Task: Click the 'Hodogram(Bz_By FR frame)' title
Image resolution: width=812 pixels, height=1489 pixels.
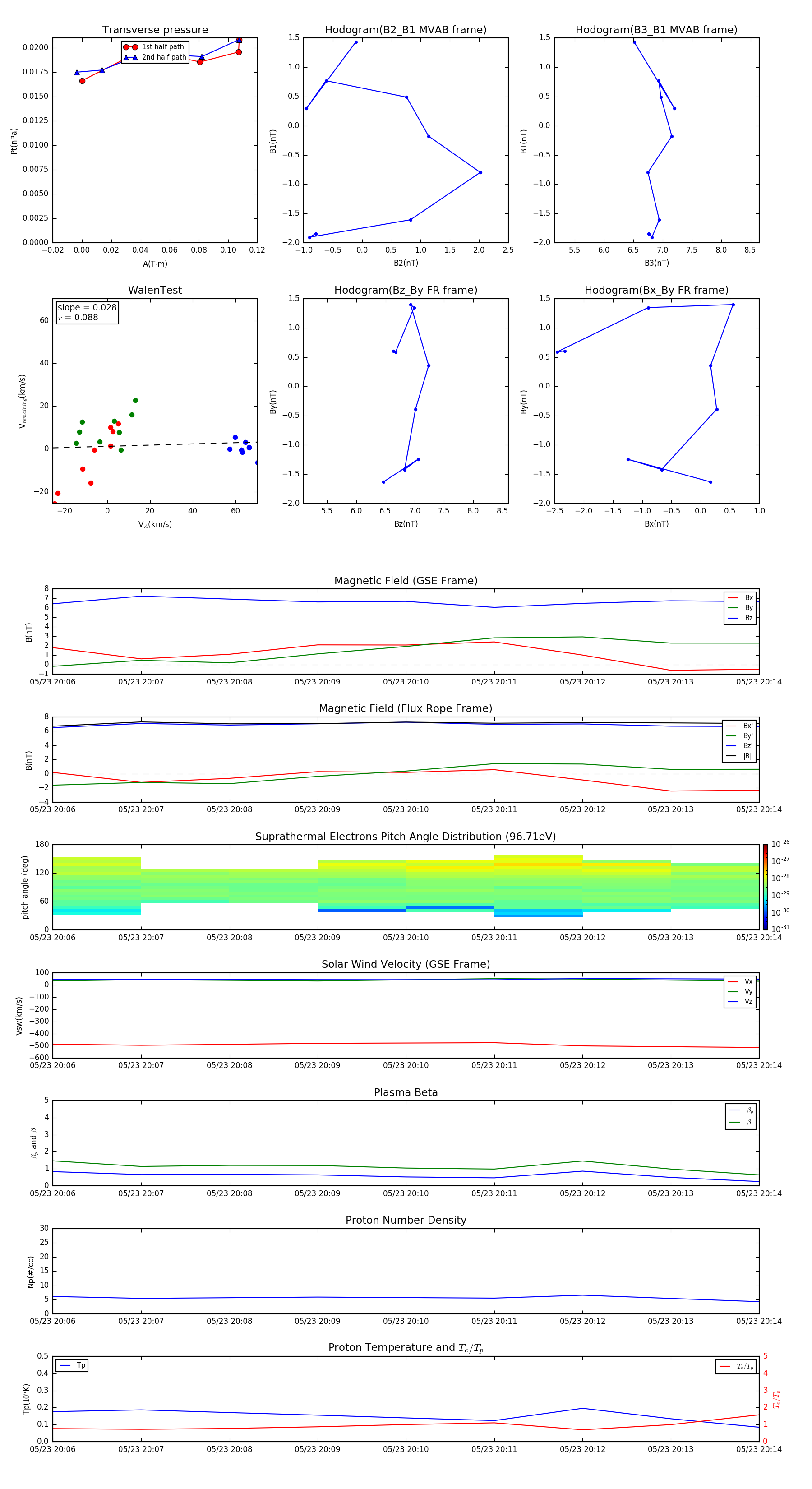Action: point(406,290)
